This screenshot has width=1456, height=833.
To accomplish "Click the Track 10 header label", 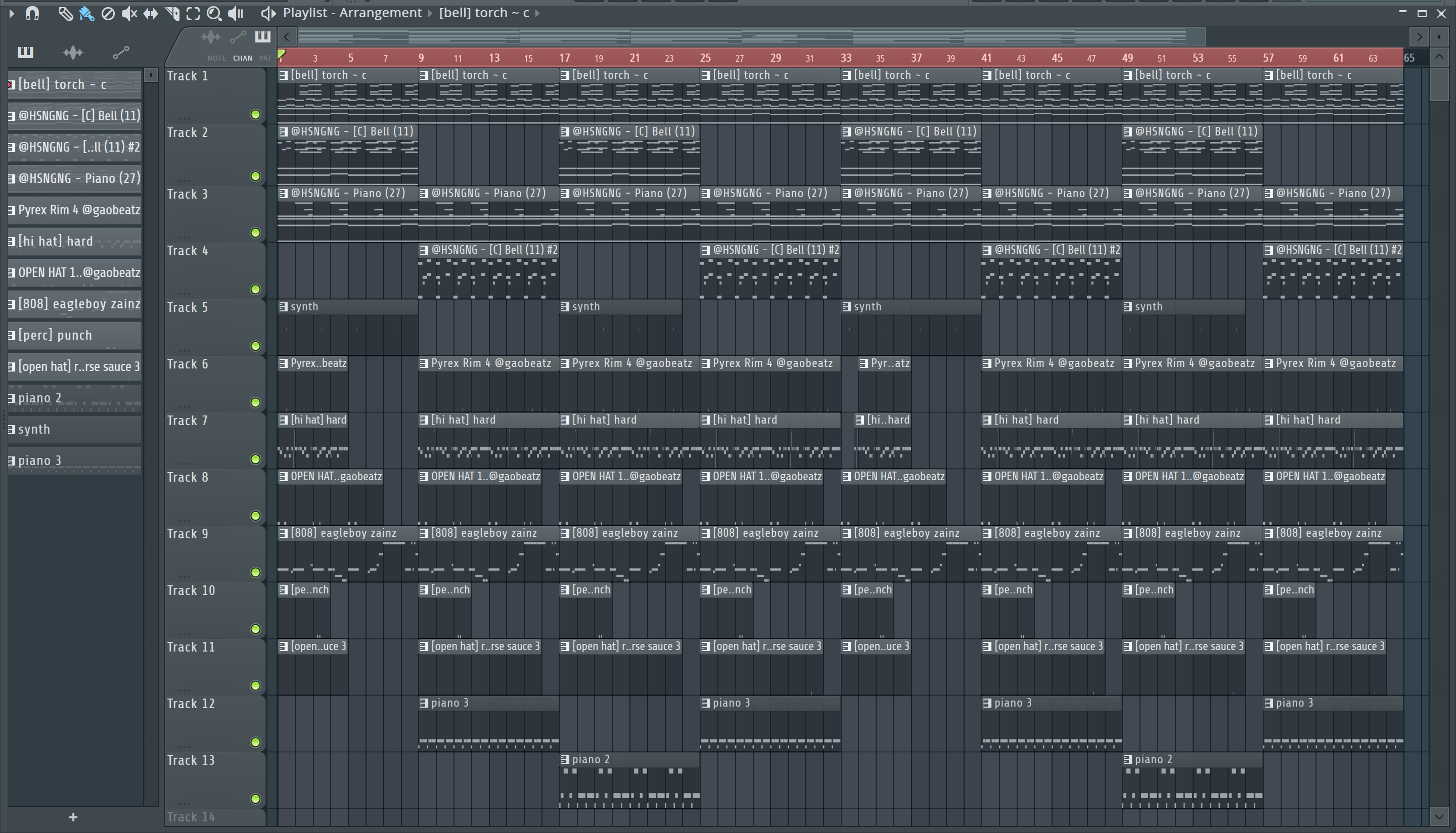I will click(x=191, y=590).
